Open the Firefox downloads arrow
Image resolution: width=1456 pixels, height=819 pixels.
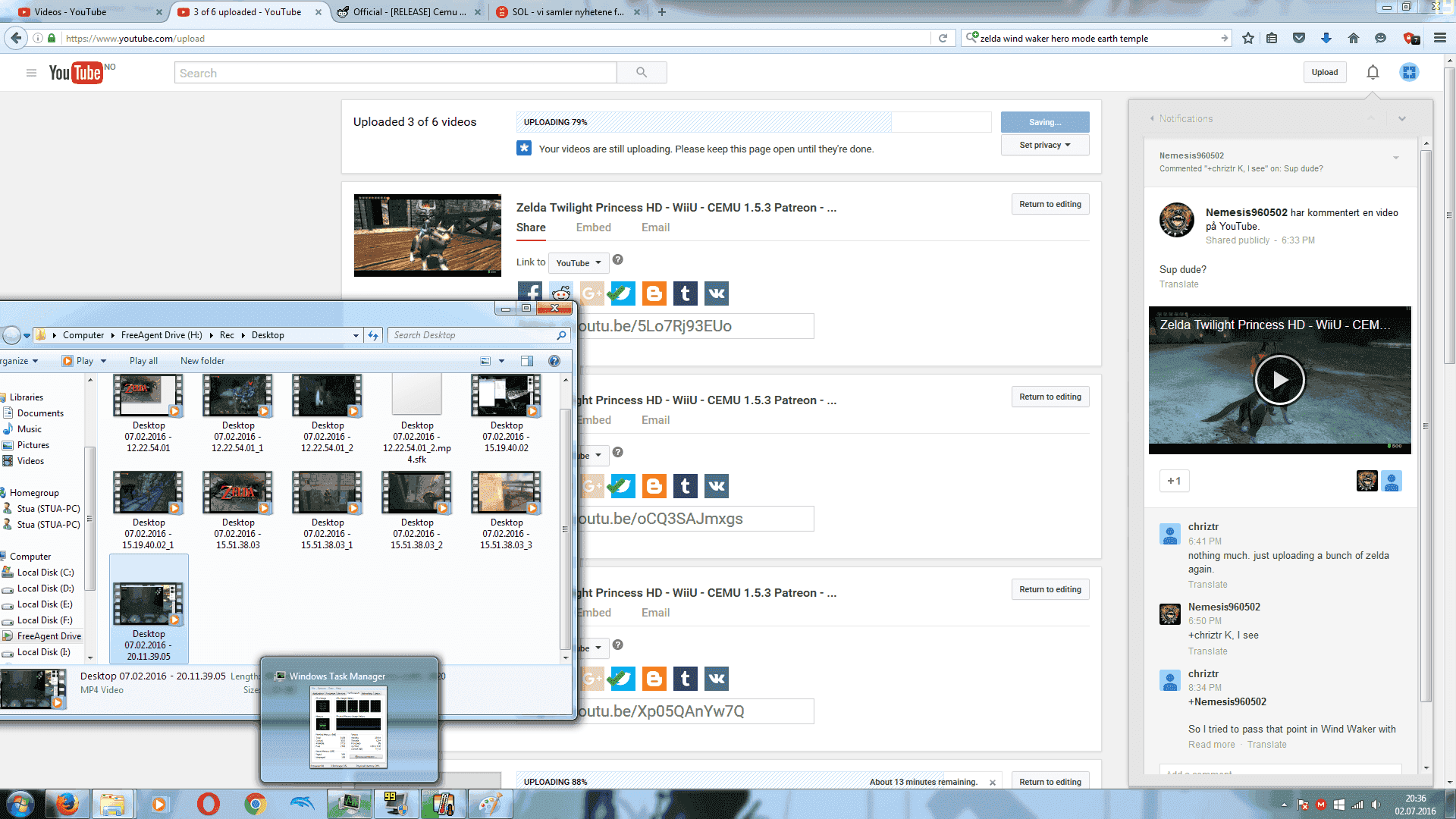click(1326, 38)
